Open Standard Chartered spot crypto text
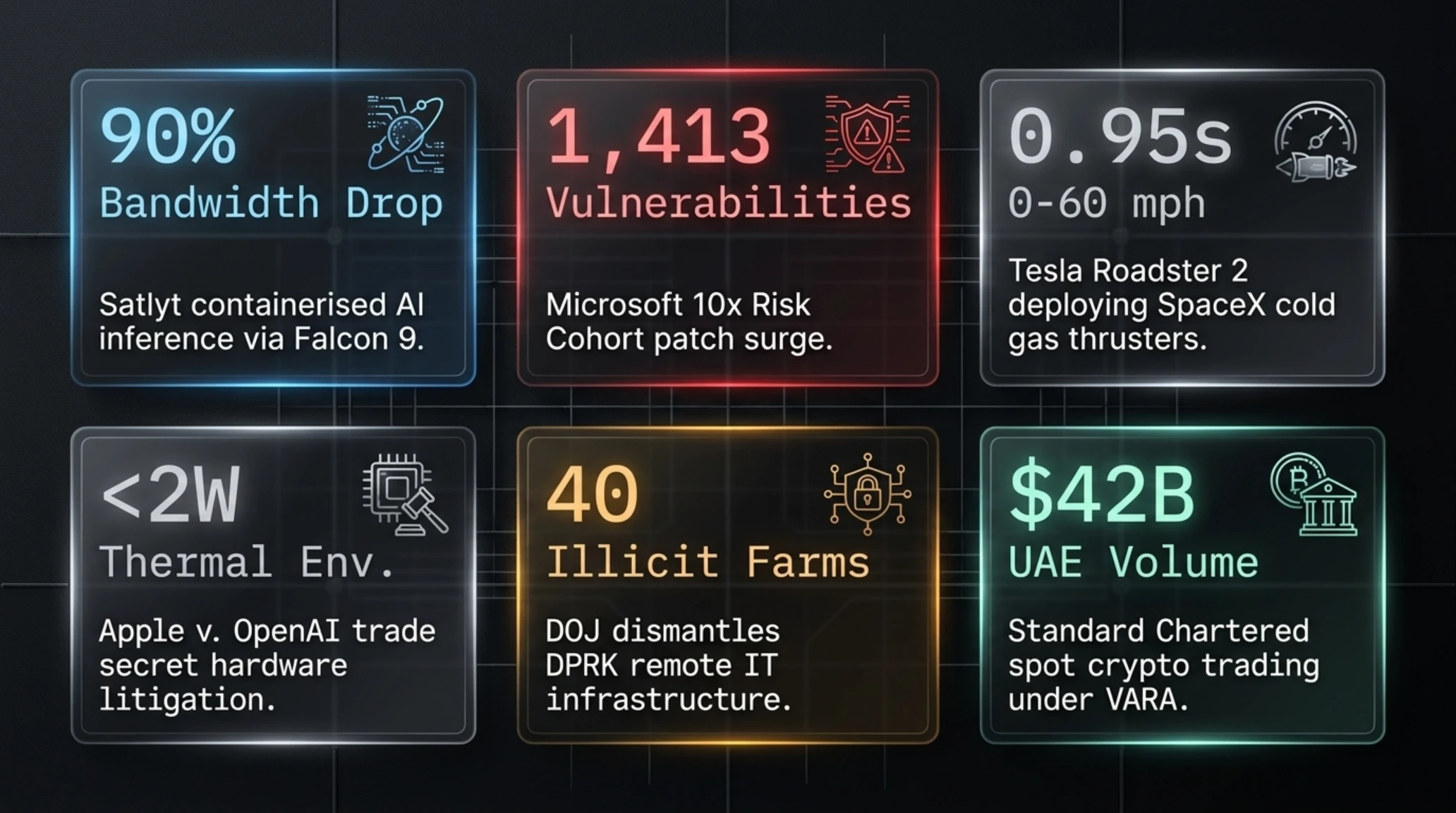The height and width of the screenshot is (813, 1456). pos(1163,666)
